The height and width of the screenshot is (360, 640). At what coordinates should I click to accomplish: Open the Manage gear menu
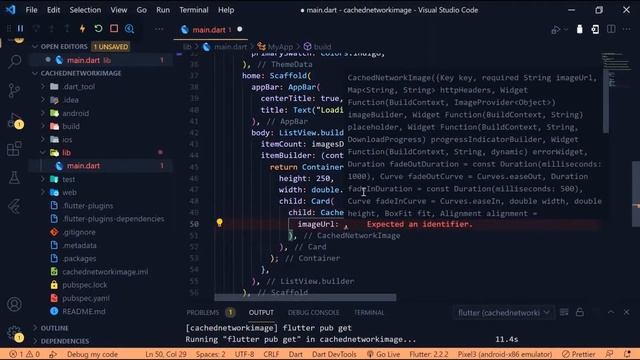point(14,333)
